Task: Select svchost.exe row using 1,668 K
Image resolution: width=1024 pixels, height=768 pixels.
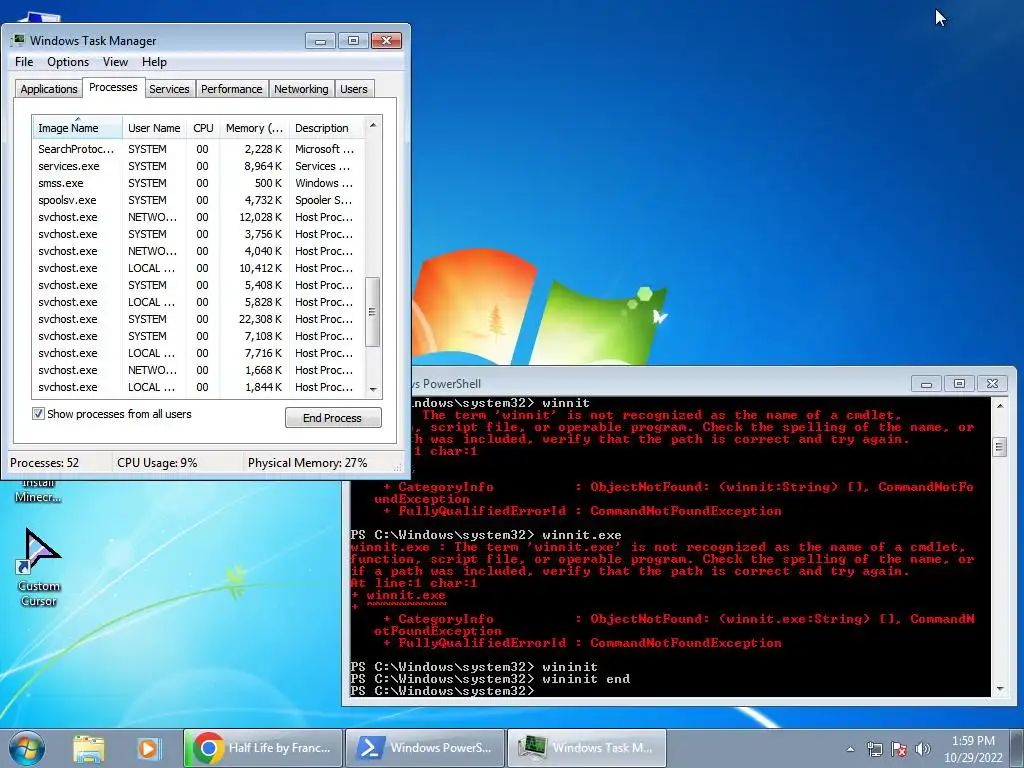Action: click(x=198, y=370)
